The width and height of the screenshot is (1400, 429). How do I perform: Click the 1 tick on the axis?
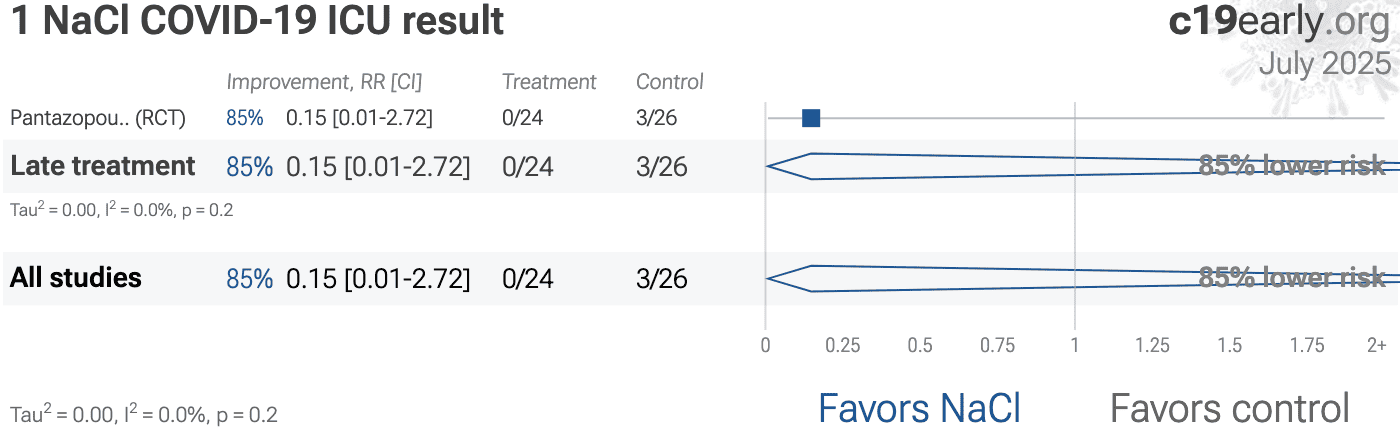coord(1075,345)
